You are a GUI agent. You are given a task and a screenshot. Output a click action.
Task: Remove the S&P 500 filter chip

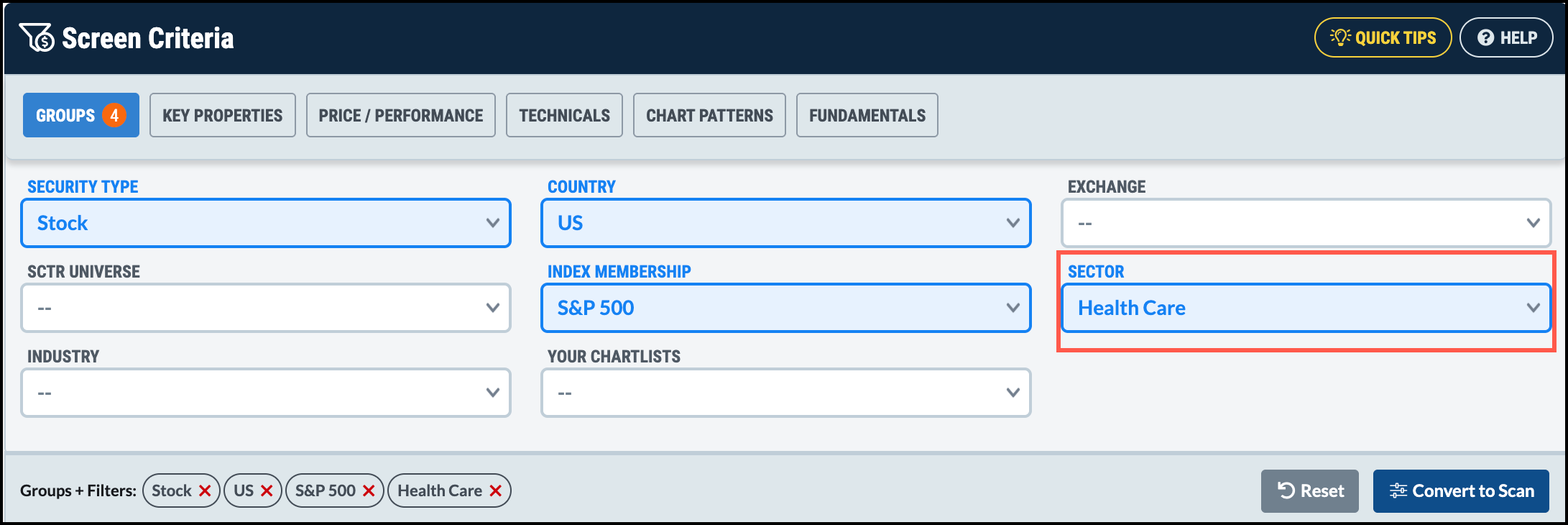pyautogui.click(x=369, y=490)
